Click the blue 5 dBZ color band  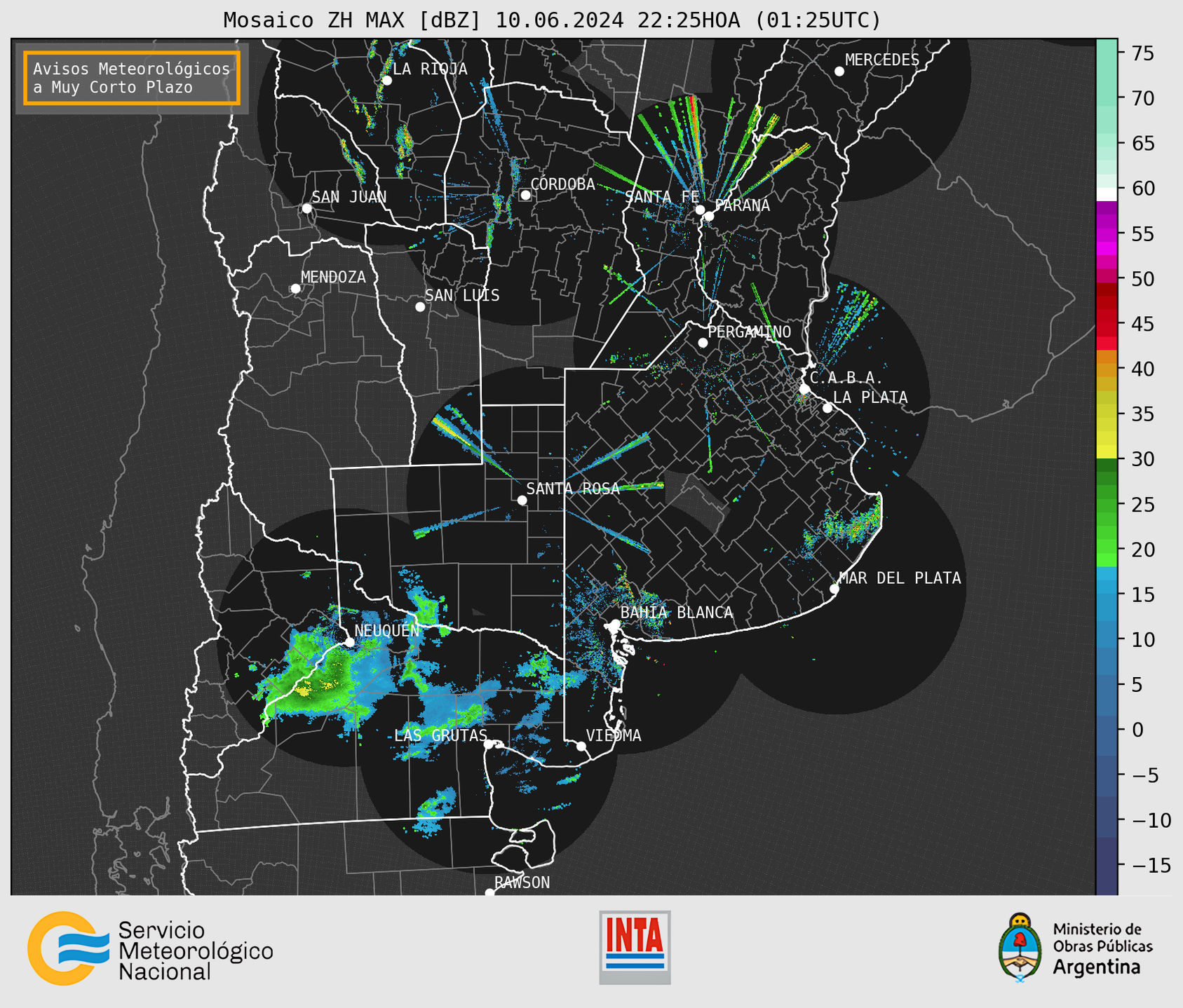(x=1107, y=685)
